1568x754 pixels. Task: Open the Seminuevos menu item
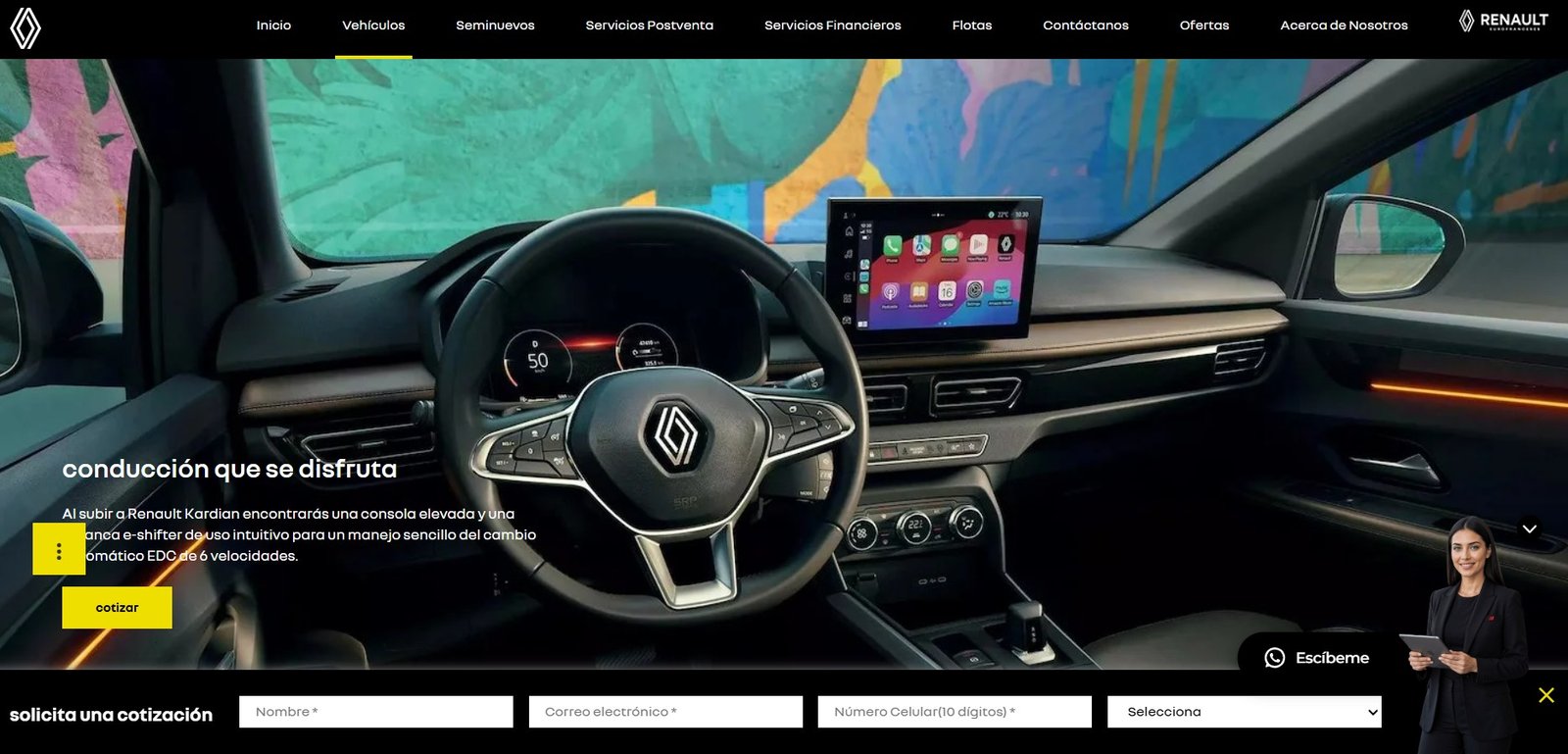[x=495, y=25]
